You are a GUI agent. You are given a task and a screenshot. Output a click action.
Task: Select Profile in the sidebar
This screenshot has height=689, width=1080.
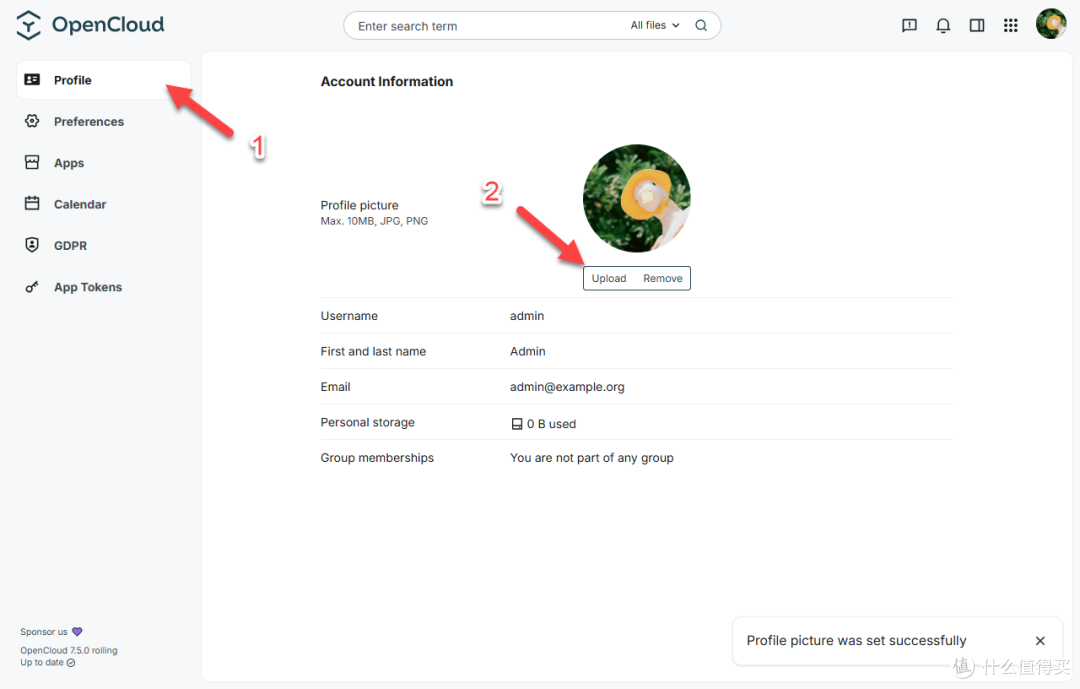click(103, 80)
